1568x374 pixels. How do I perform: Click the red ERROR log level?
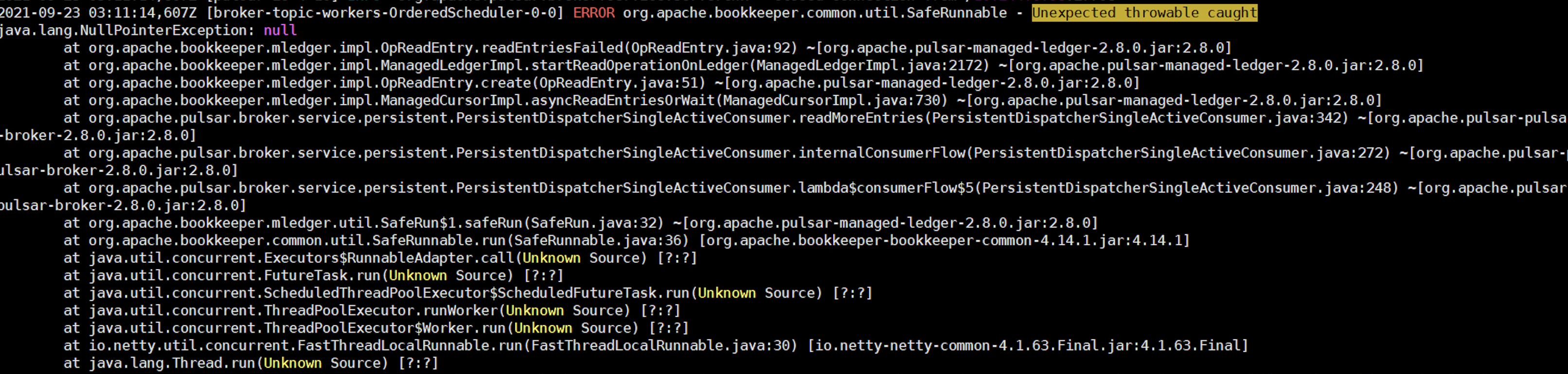[593, 13]
